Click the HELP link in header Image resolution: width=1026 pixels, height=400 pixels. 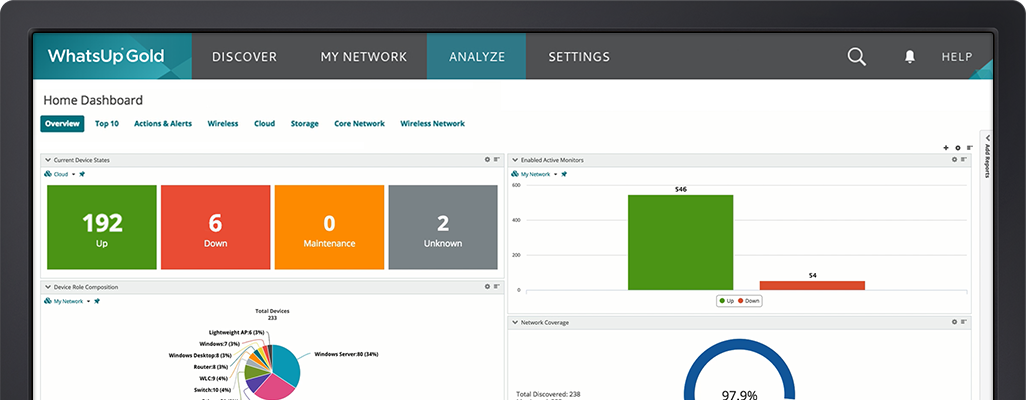click(957, 57)
